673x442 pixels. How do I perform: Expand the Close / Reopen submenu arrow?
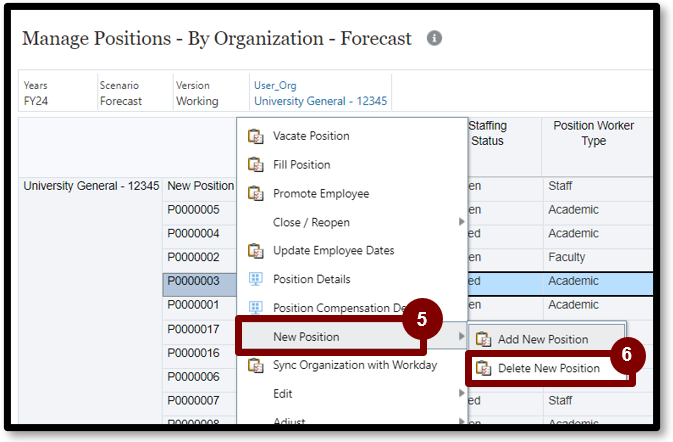[461, 222]
